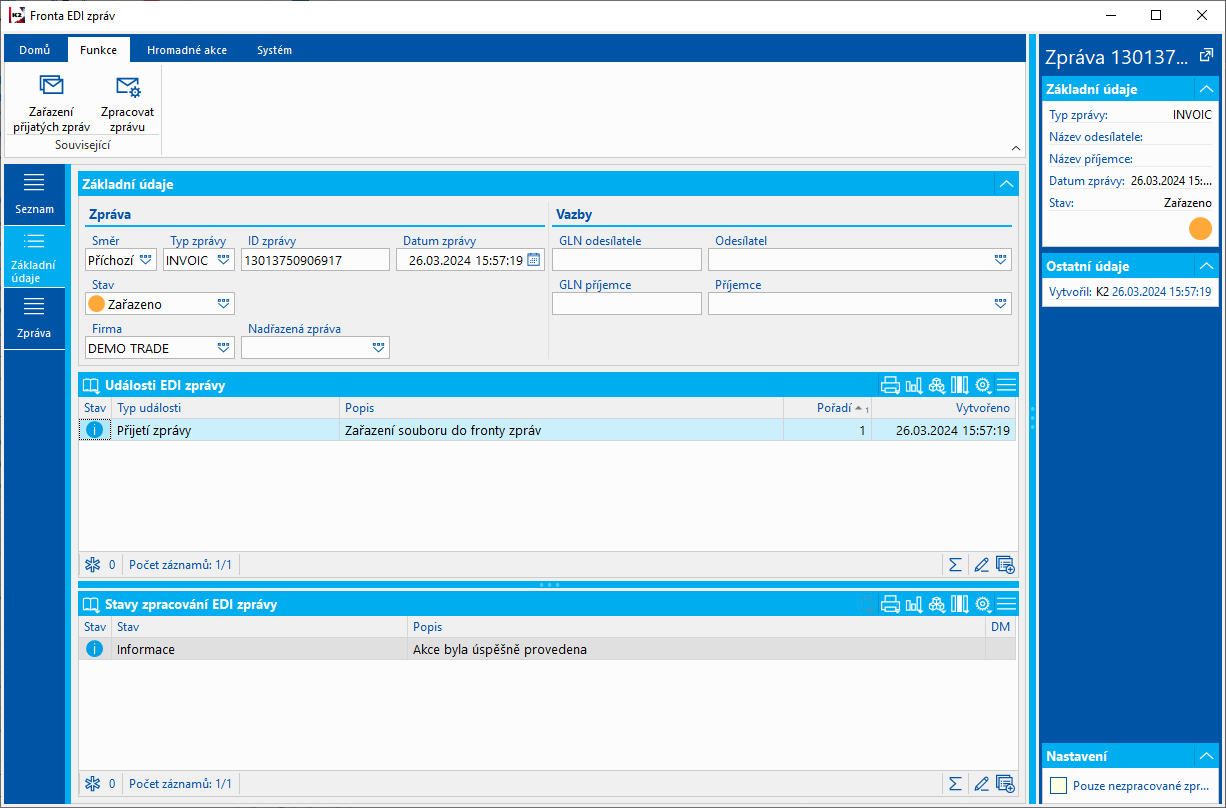Click ID zprávy input field
The height and width of the screenshot is (808, 1226).
315,260
